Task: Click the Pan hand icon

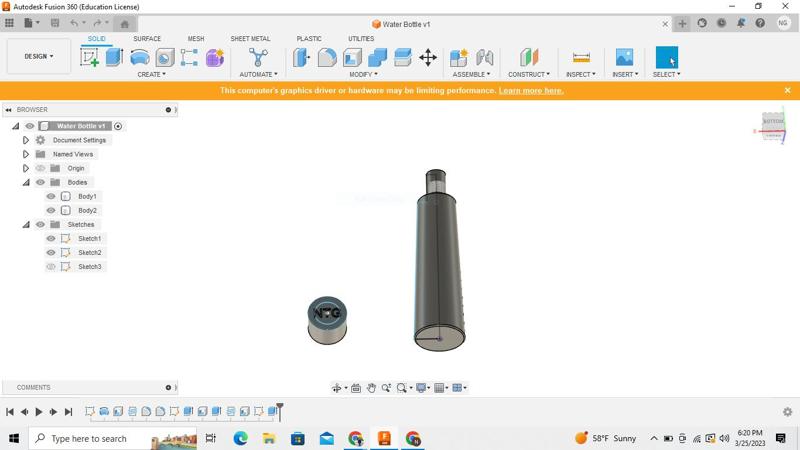Action: pyautogui.click(x=371, y=388)
